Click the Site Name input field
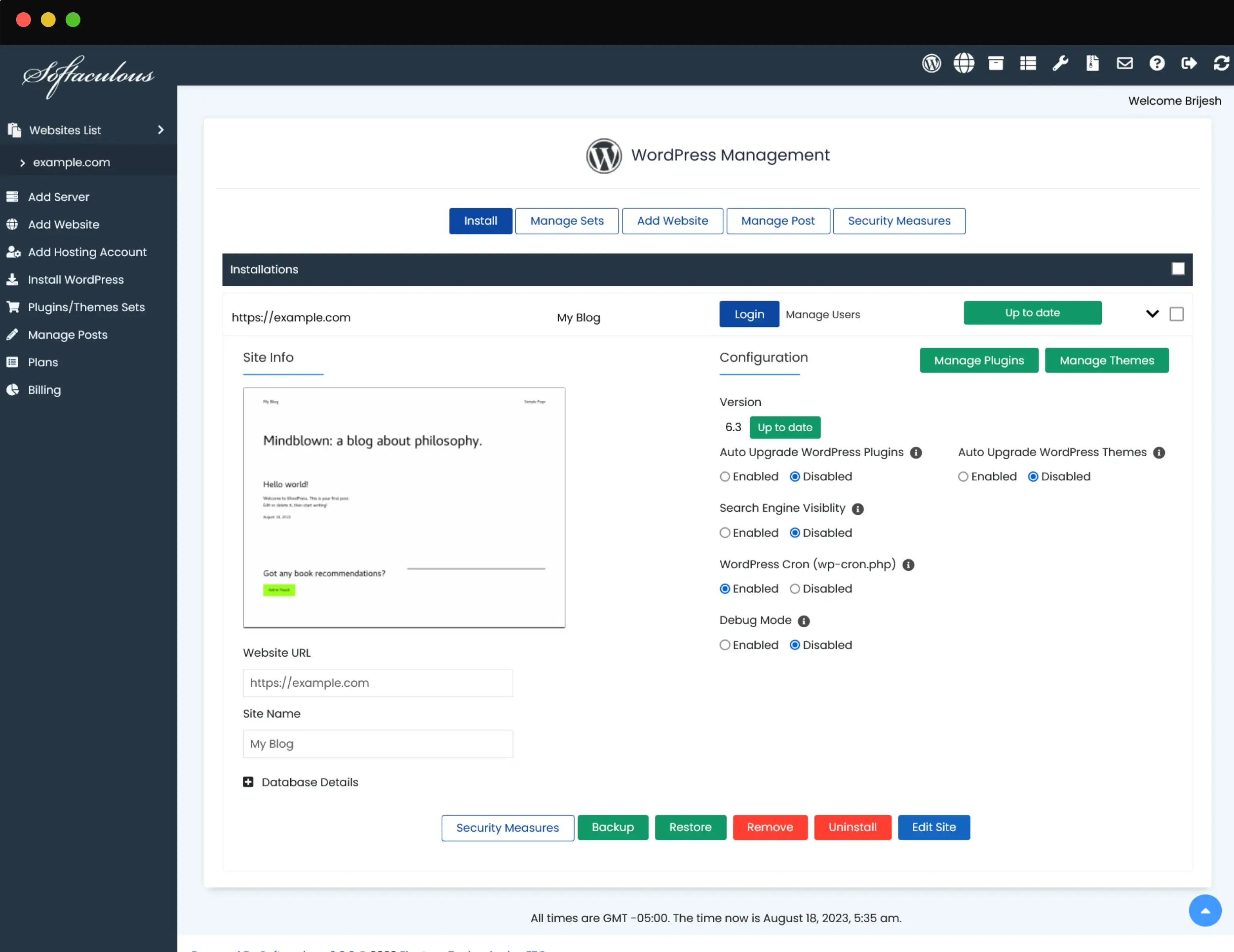Viewport: 1234px width, 952px height. [377, 744]
